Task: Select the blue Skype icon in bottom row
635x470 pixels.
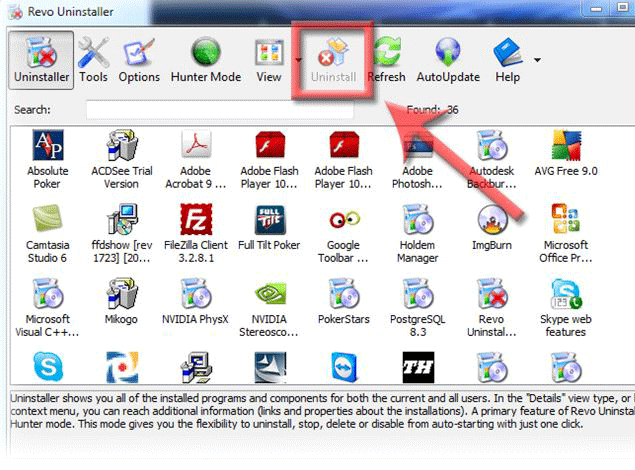Action: 48,367
